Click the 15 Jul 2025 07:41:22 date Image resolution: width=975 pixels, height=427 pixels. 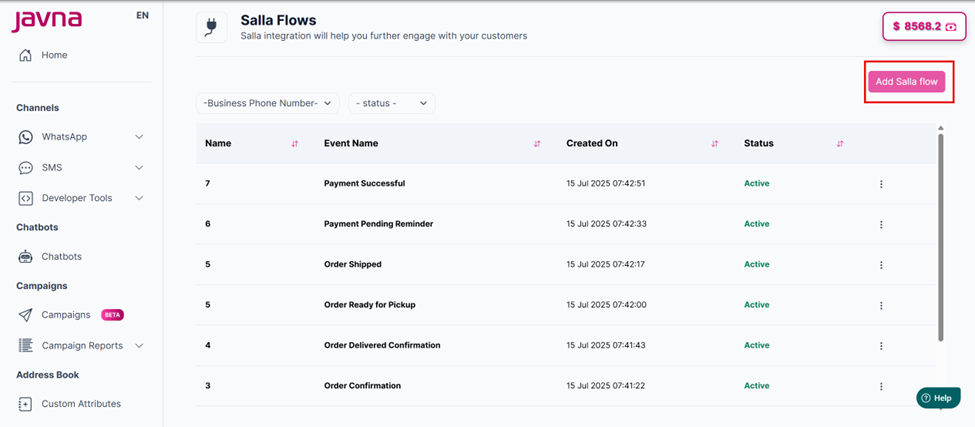(x=606, y=386)
